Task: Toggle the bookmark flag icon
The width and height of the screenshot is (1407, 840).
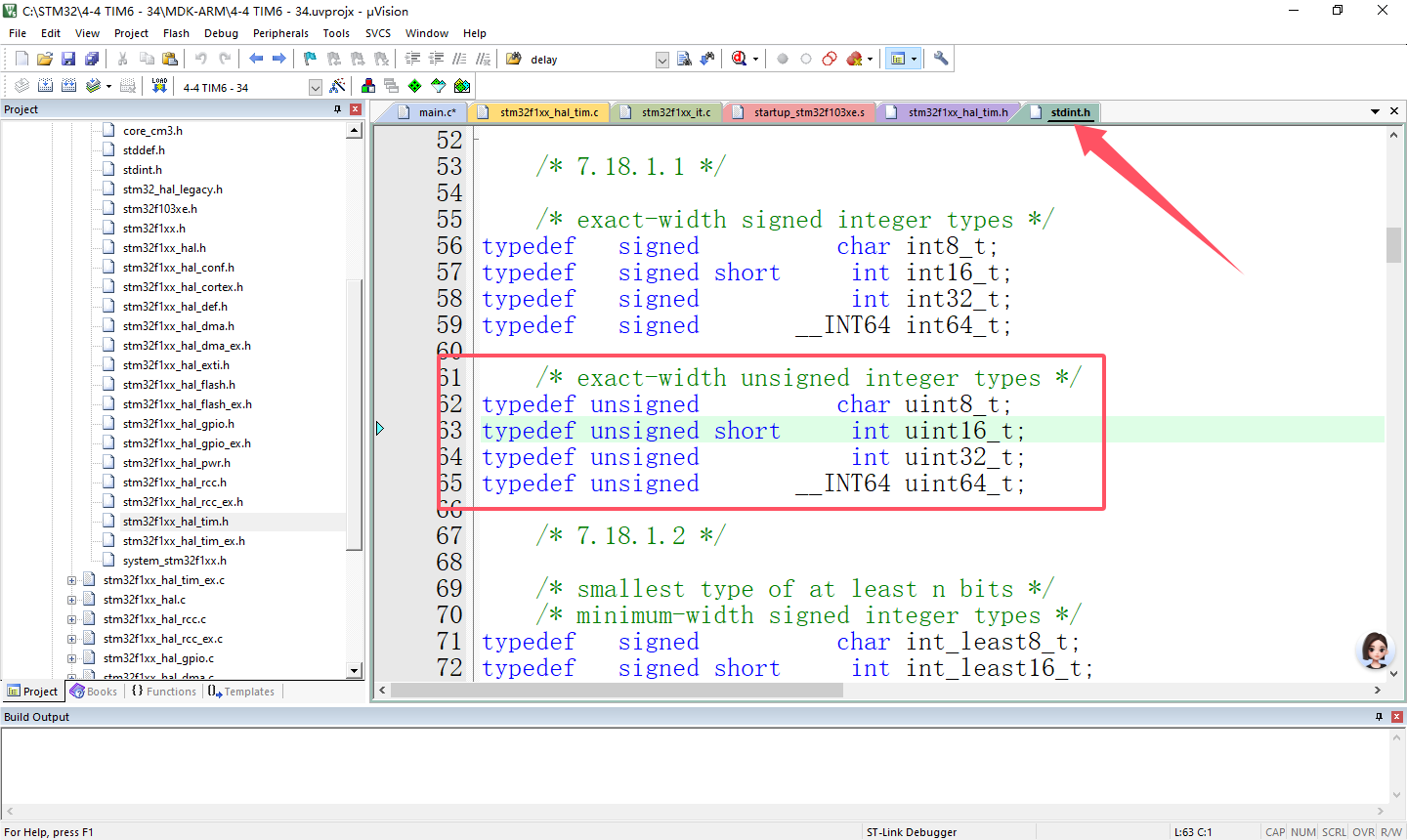Action: 310,59
